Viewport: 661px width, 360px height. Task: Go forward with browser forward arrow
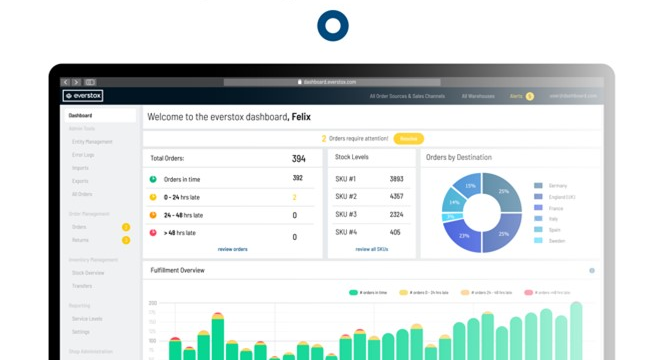[76, 82]
